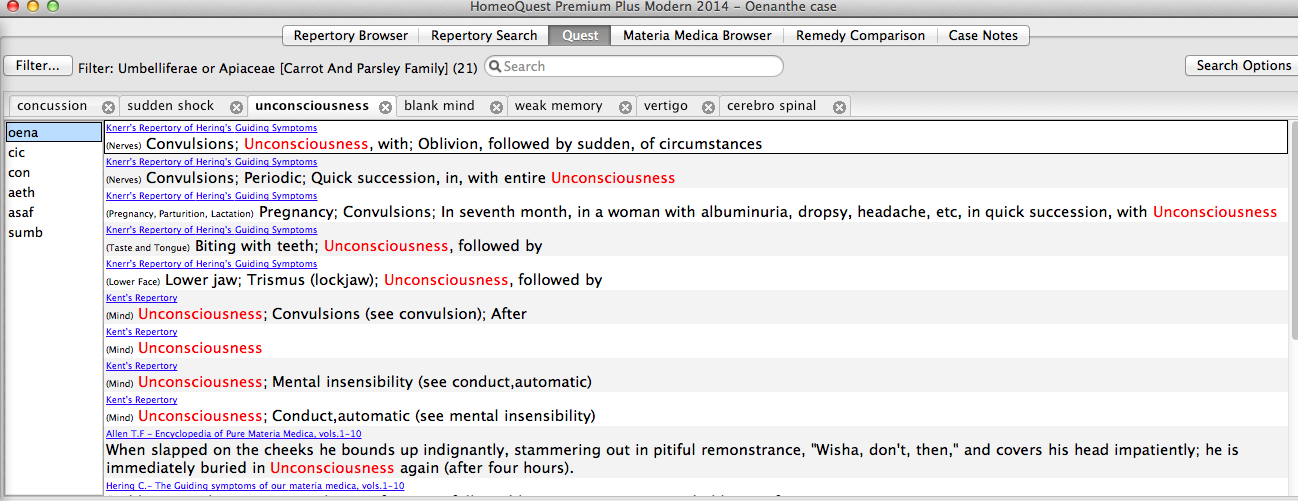The image size is (1298, 501).
Task: Open Search Options
Action: pyautogui.click(x=1243, y=65)
